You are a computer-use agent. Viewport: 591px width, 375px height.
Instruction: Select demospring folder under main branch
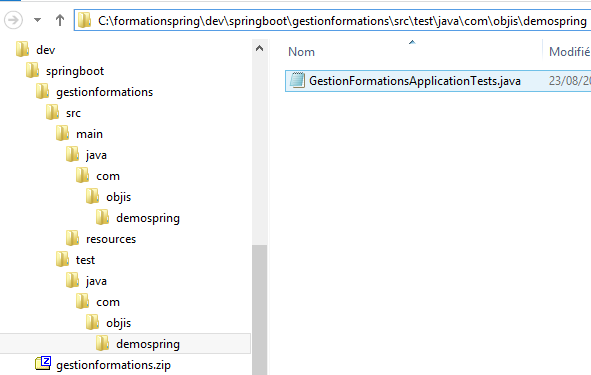[148, 218]
